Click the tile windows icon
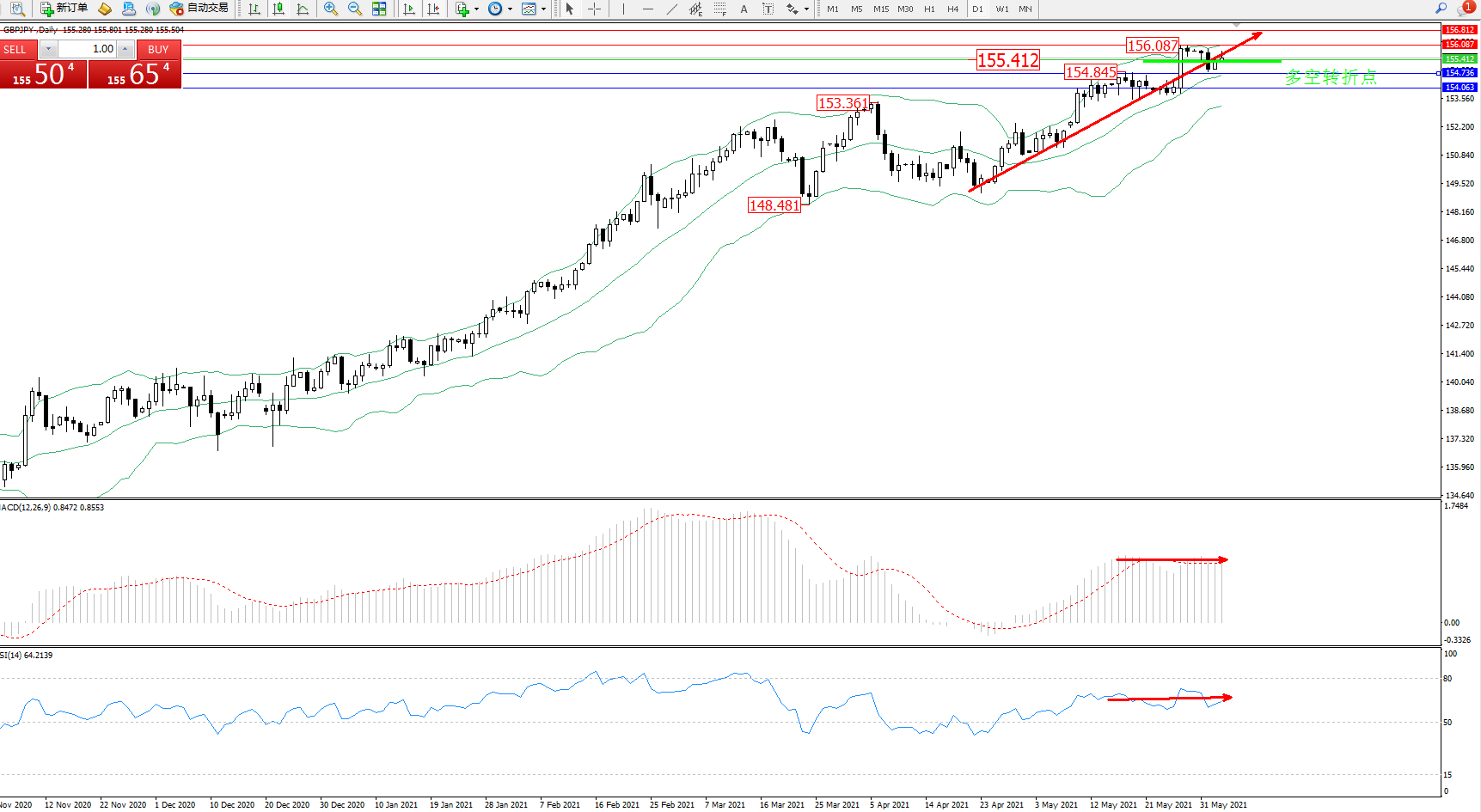This screenshot has width=1481, height=812. click(x=379, y=9)
